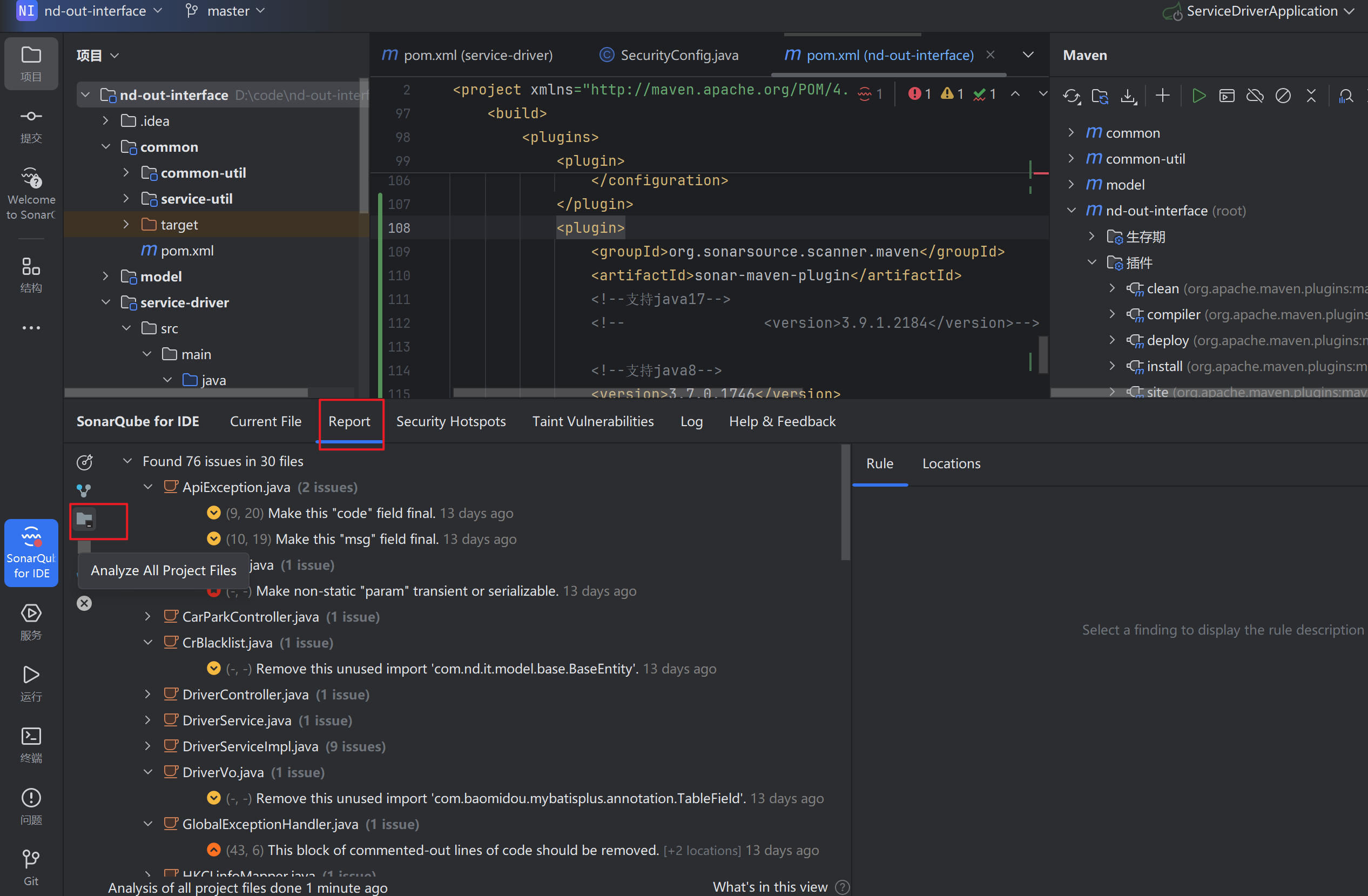Click the project panel horizontal scrollbar
Viewport: 1368px width, 896px height.
(187, 392)
